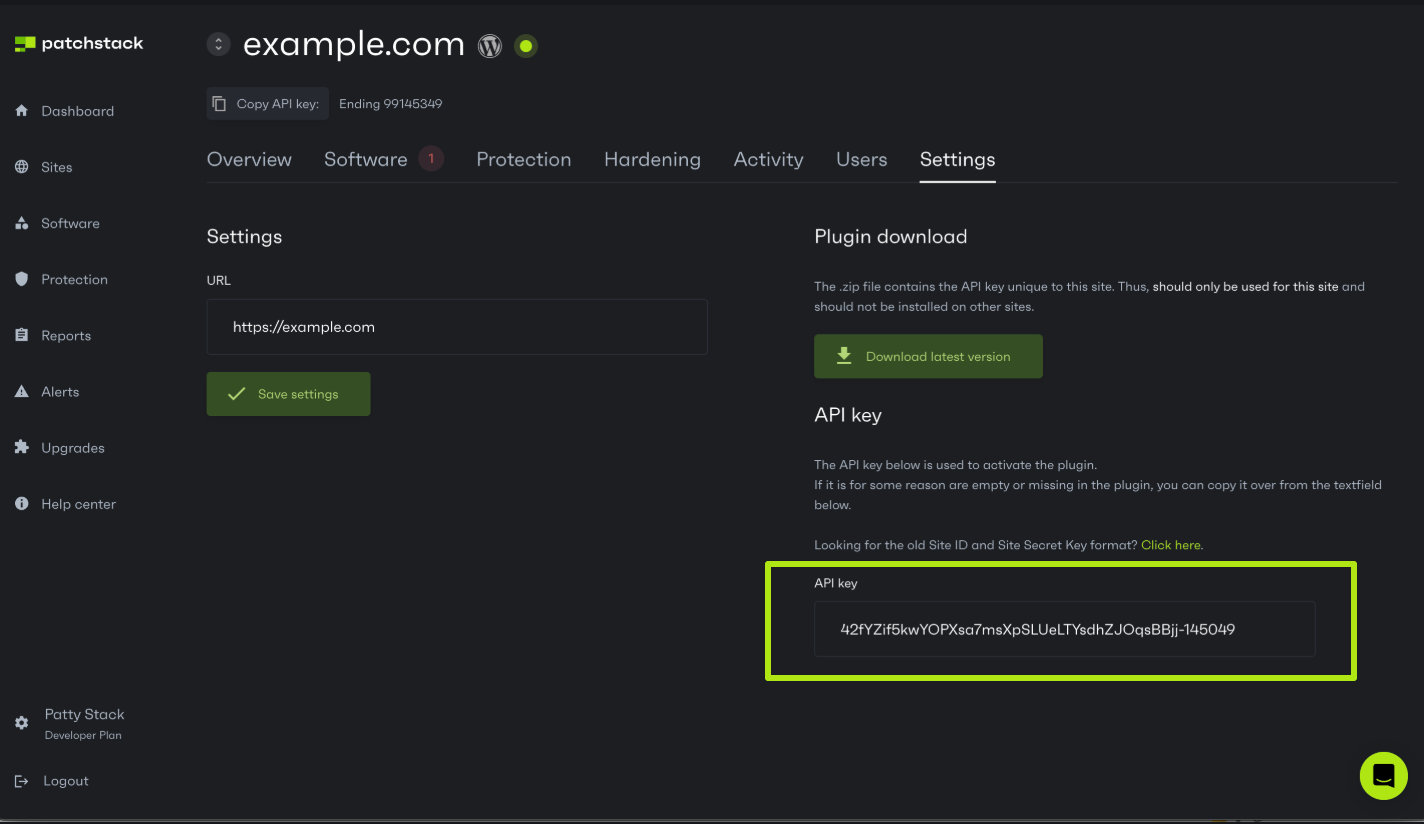Open the chat support widget
Screen dimensions: 1424x824
(x=1384, y=775)
